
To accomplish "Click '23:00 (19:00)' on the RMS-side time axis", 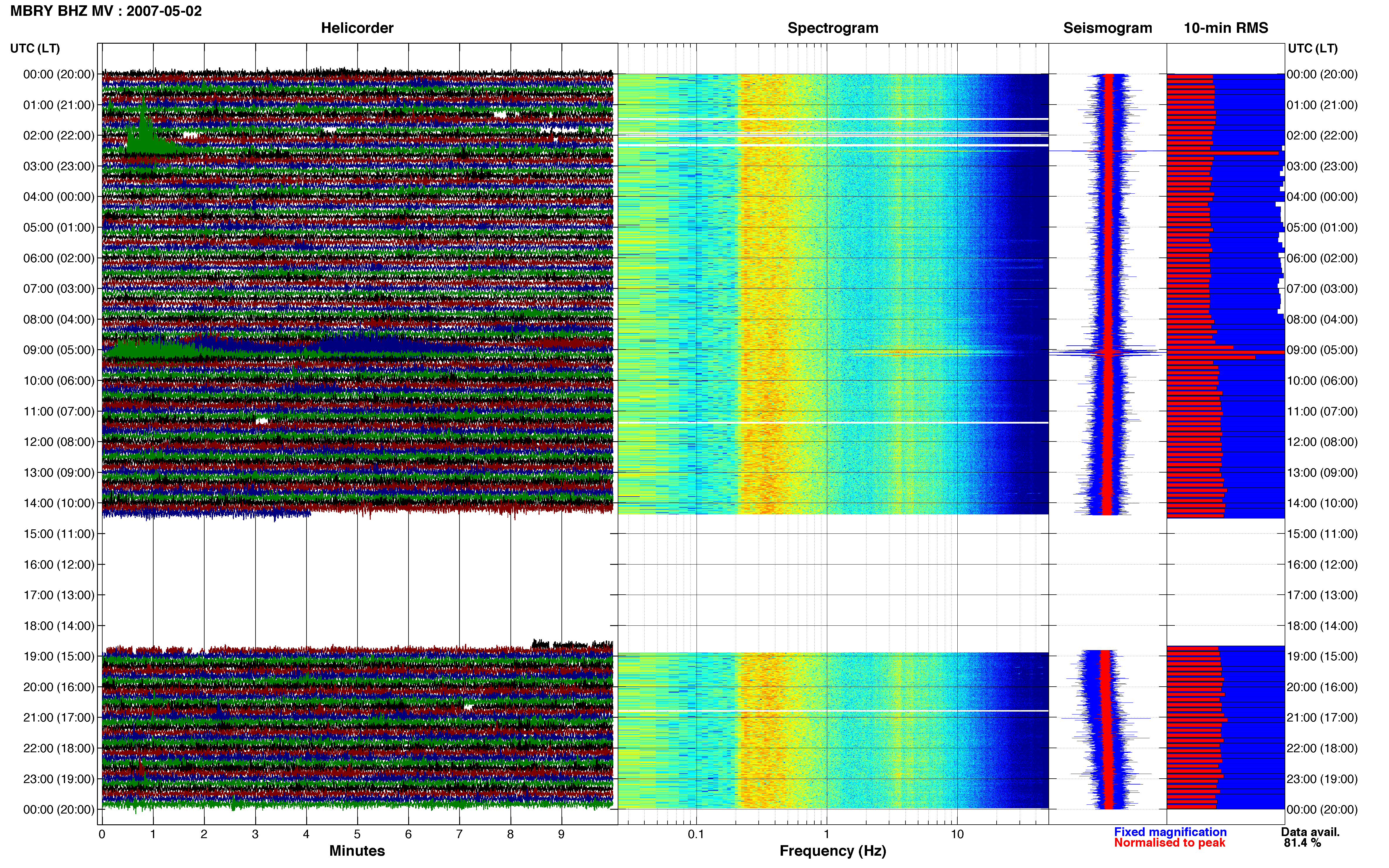I will click(x=1322, y=779).
